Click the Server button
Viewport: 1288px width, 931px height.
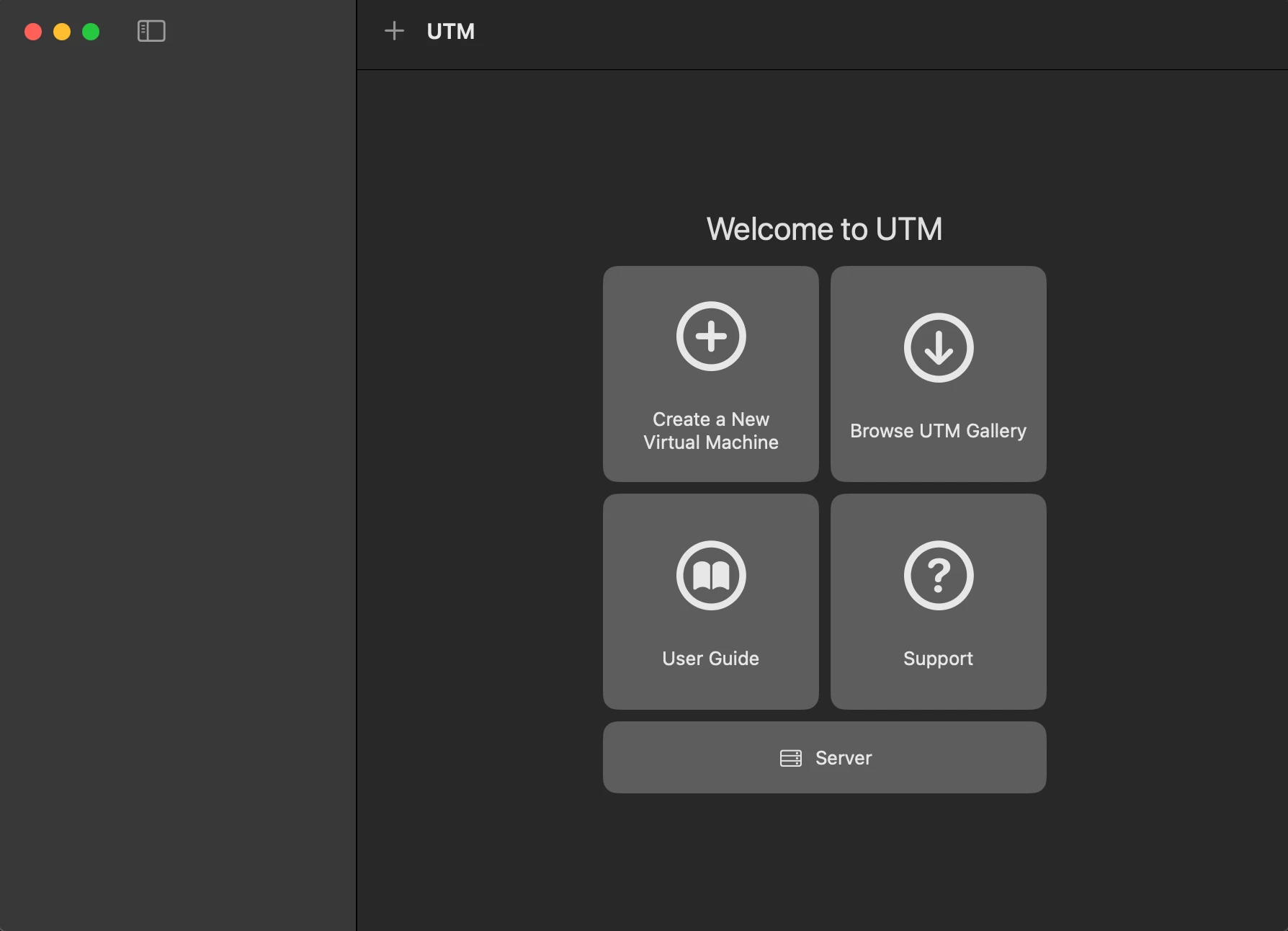pyautogui.click(x=825, y=757)
